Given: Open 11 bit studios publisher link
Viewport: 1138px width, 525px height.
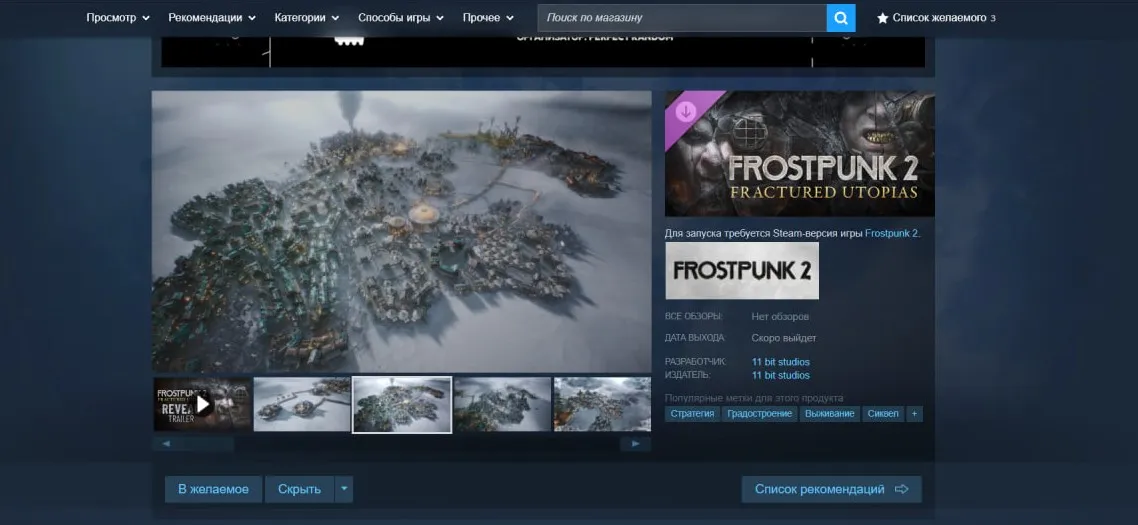Looking at the screenshot, I should click(x=781, y=375).
